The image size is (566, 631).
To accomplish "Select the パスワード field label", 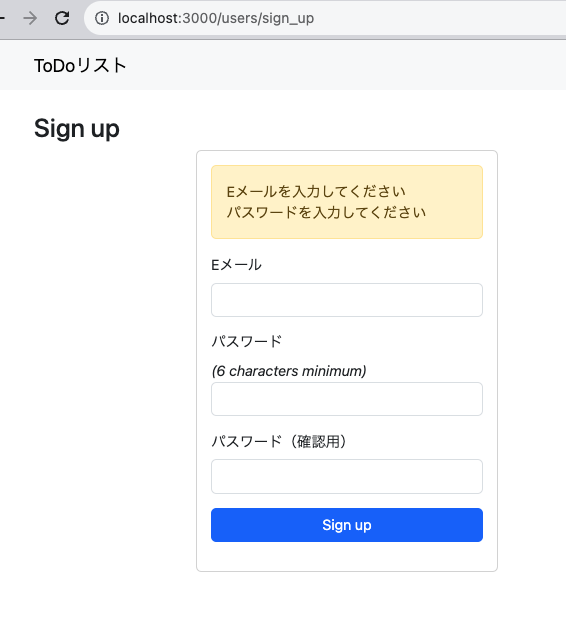I will click(x=247, y=342).
